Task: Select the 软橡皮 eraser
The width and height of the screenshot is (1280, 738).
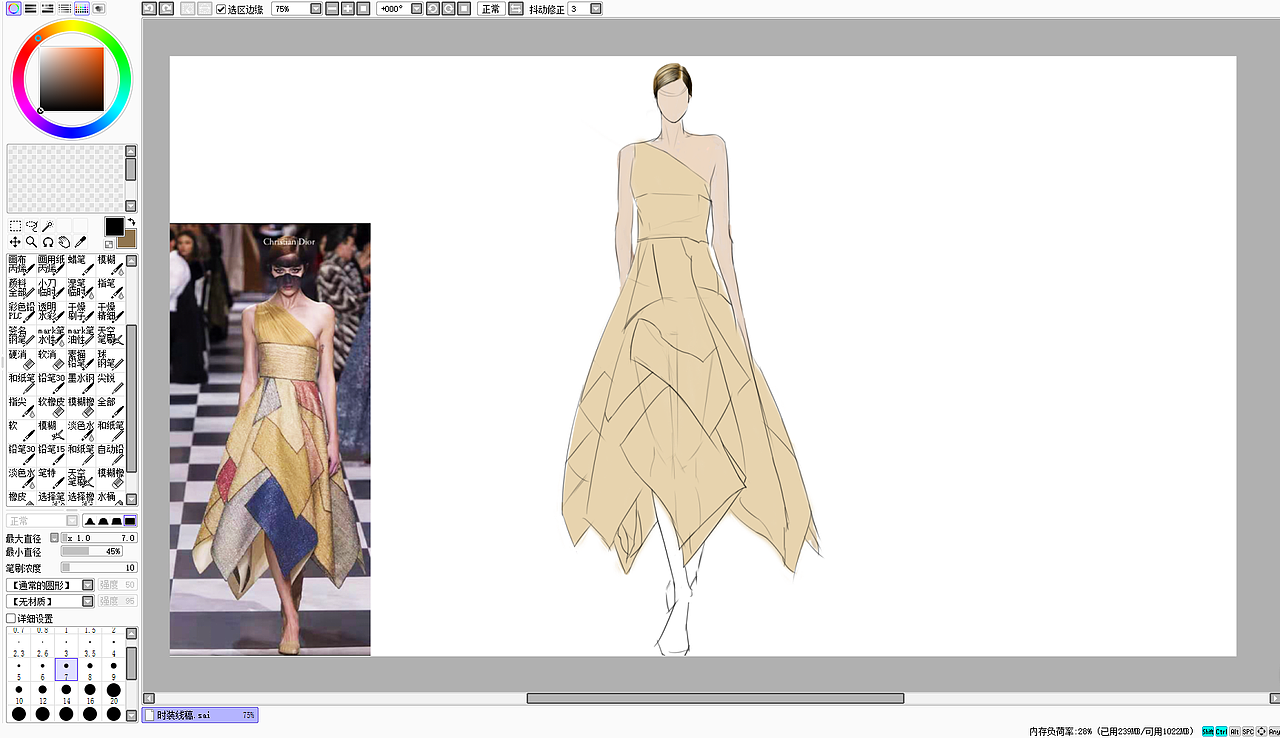Action: [52, 408]
